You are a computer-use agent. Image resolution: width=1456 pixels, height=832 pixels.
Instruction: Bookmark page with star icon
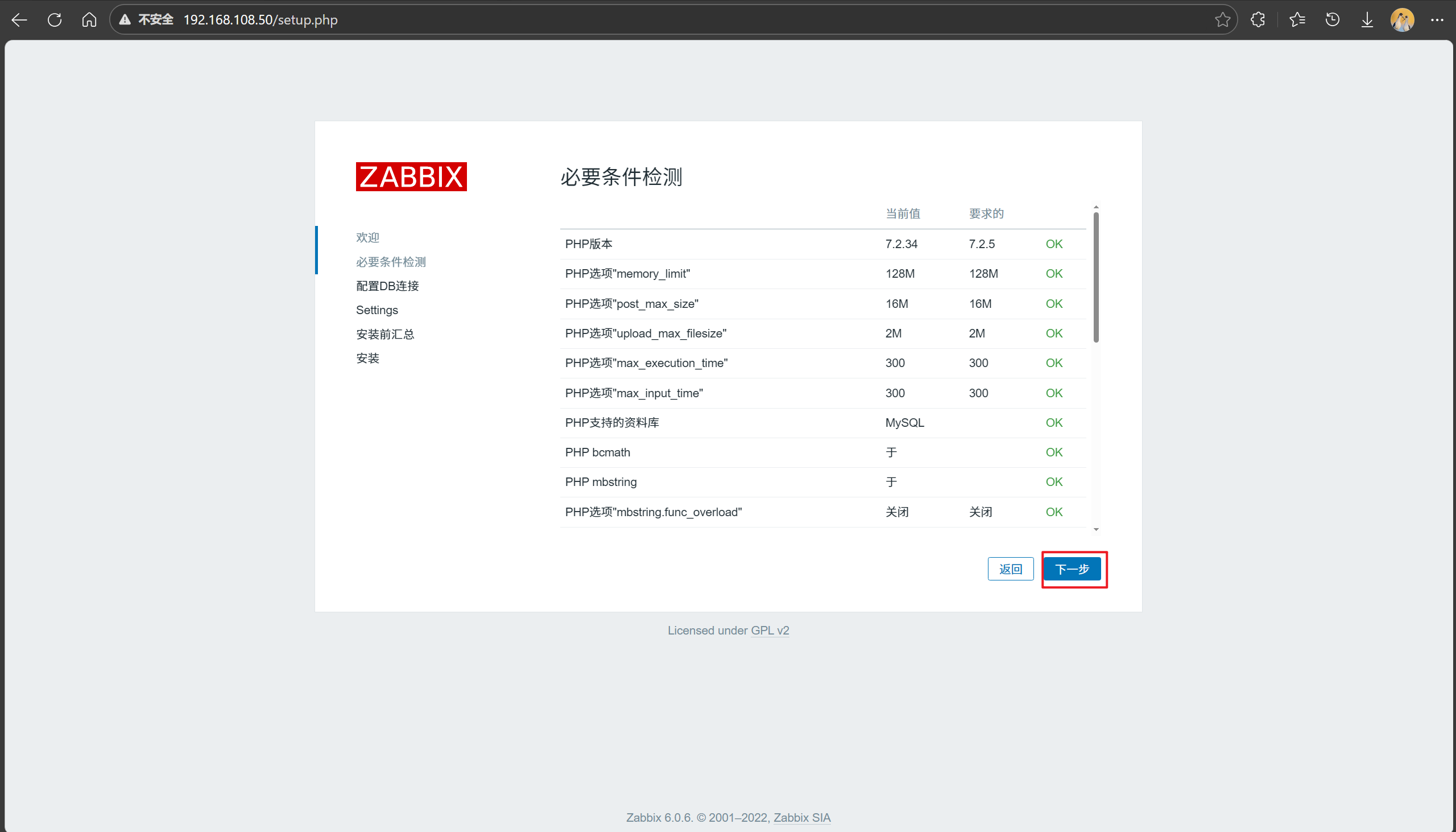tap(1222, 20)
